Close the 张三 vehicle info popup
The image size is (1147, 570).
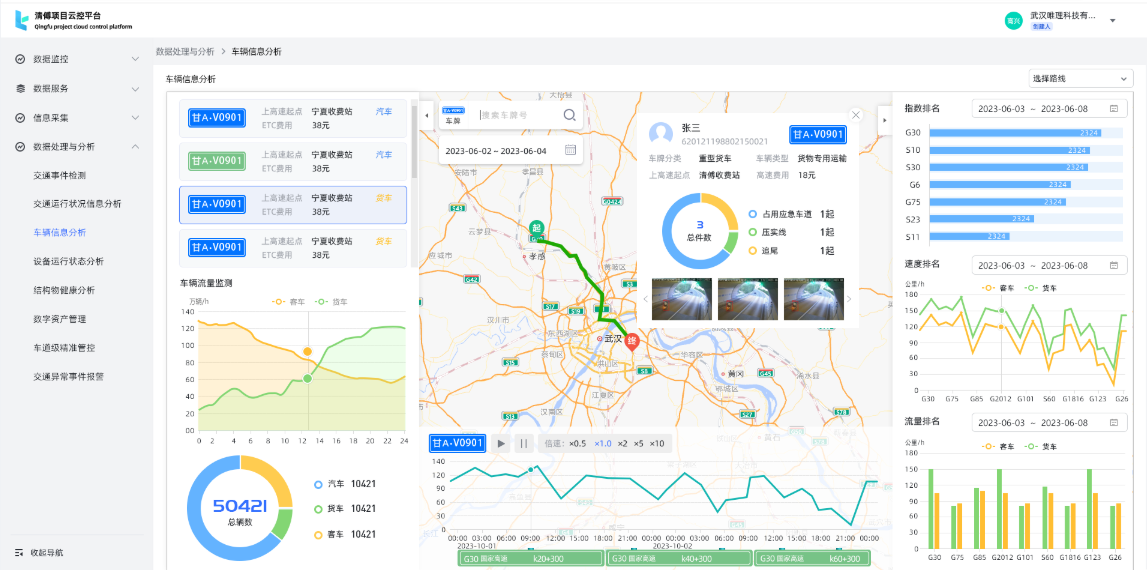coord(855,115)
